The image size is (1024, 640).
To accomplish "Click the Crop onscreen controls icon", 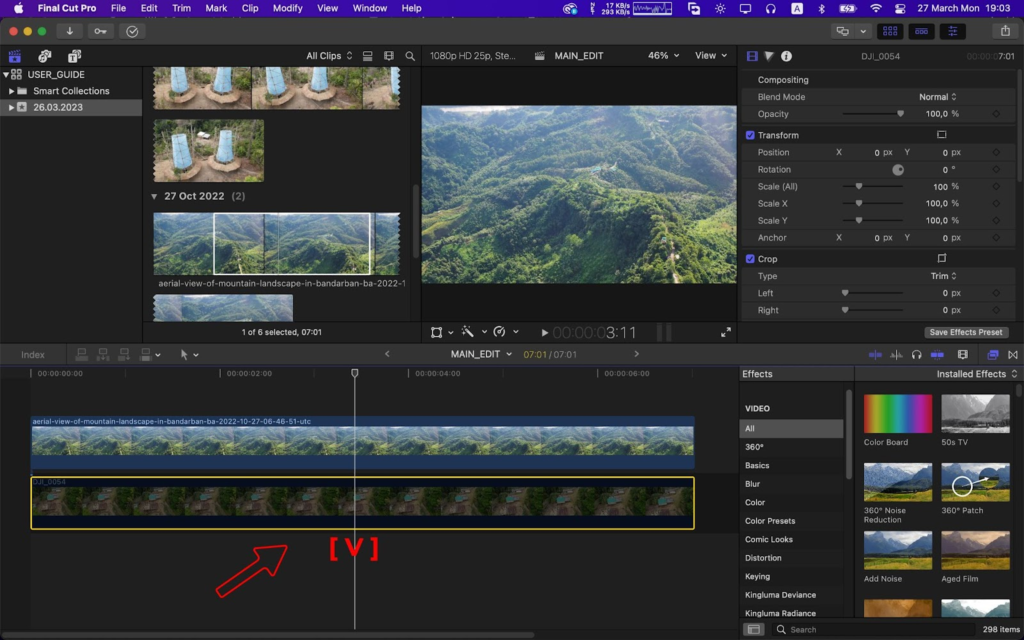I will click(941, 258).
